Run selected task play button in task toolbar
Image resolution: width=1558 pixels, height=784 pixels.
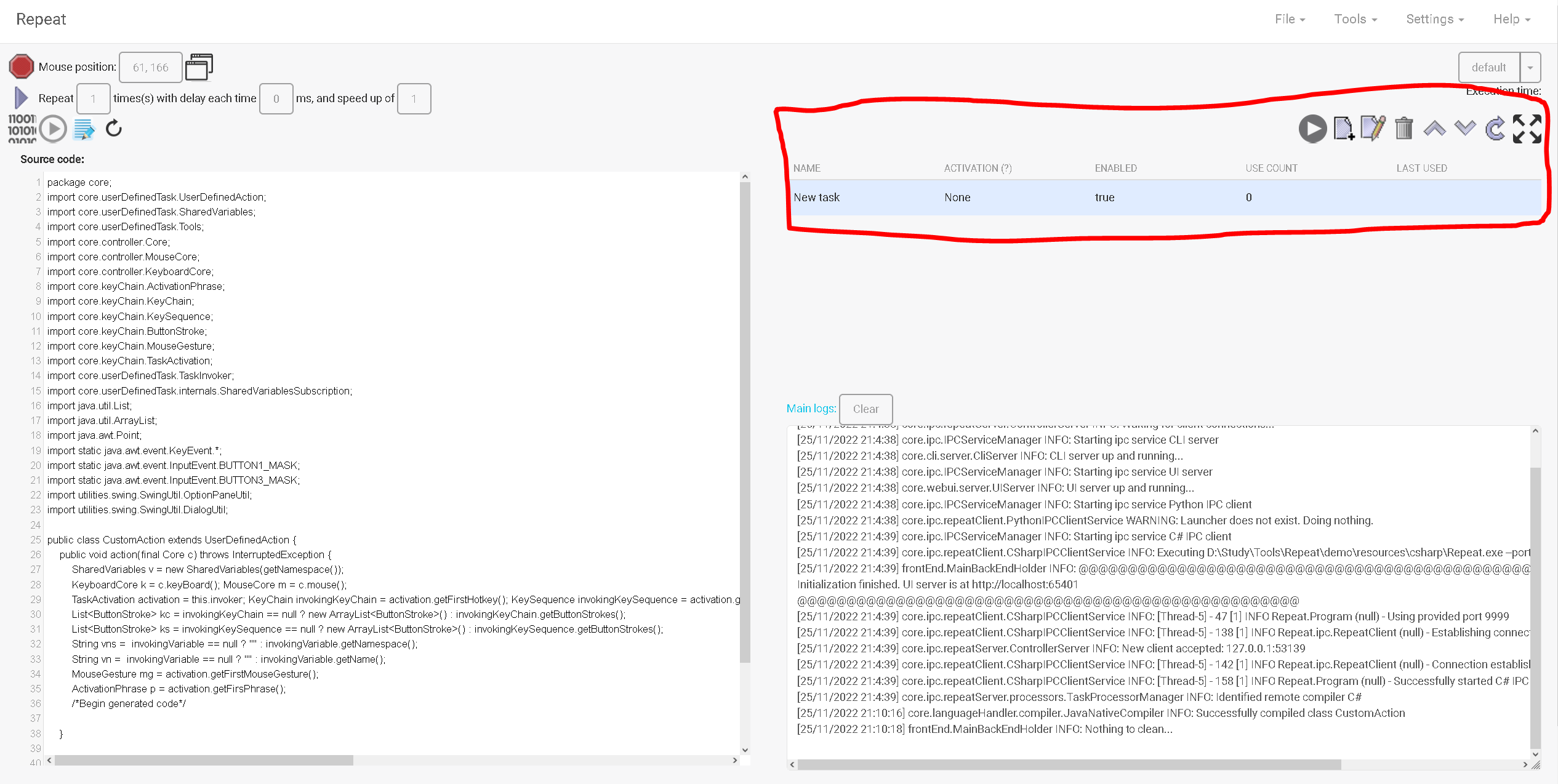tap(1312, 129)
